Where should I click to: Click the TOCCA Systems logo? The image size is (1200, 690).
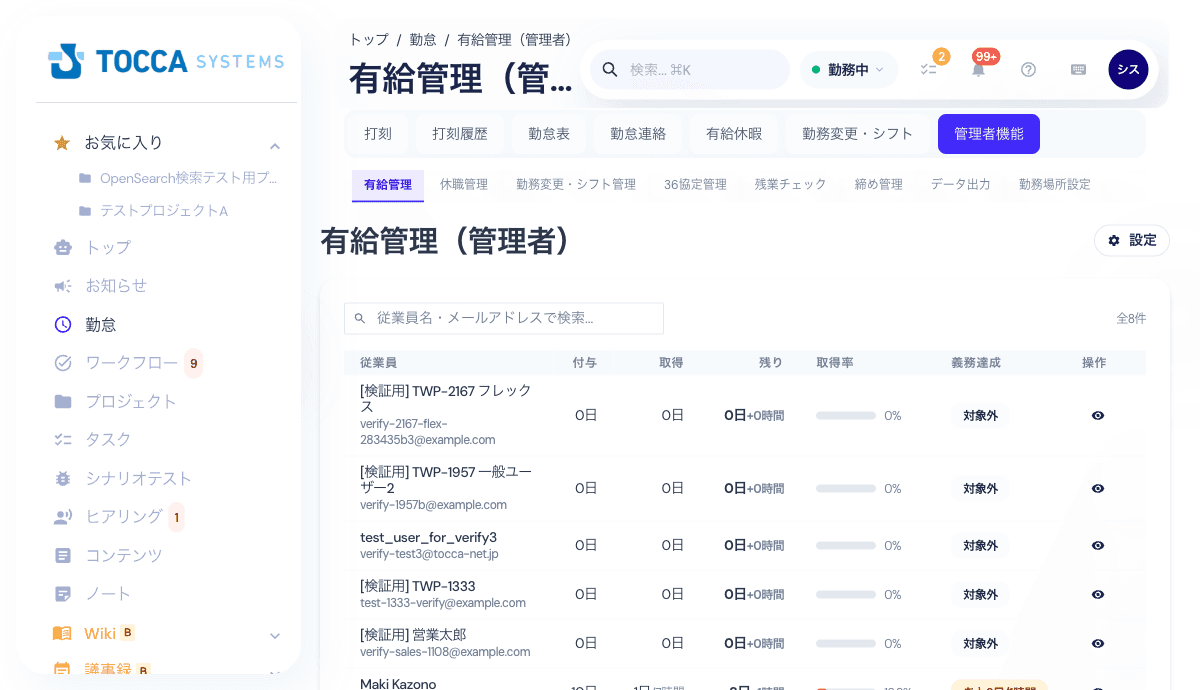[x=166, y=61]
